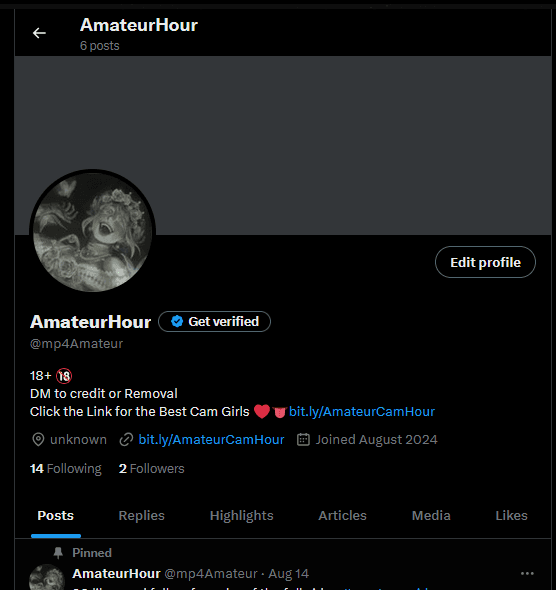Click Edit profile button
Viewport: 556px width, 590px height.
[485, 262]
